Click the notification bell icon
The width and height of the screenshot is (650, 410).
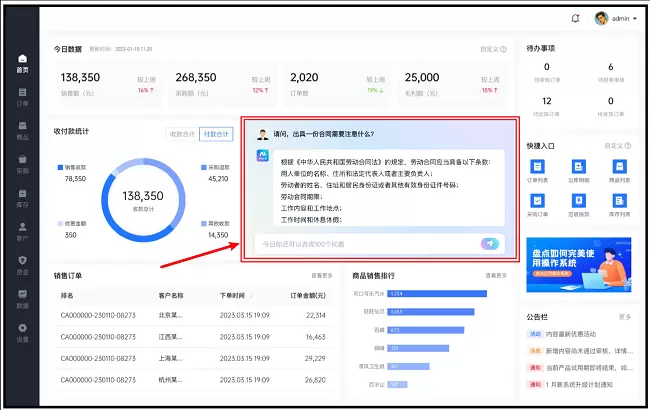tap(575, 18)
